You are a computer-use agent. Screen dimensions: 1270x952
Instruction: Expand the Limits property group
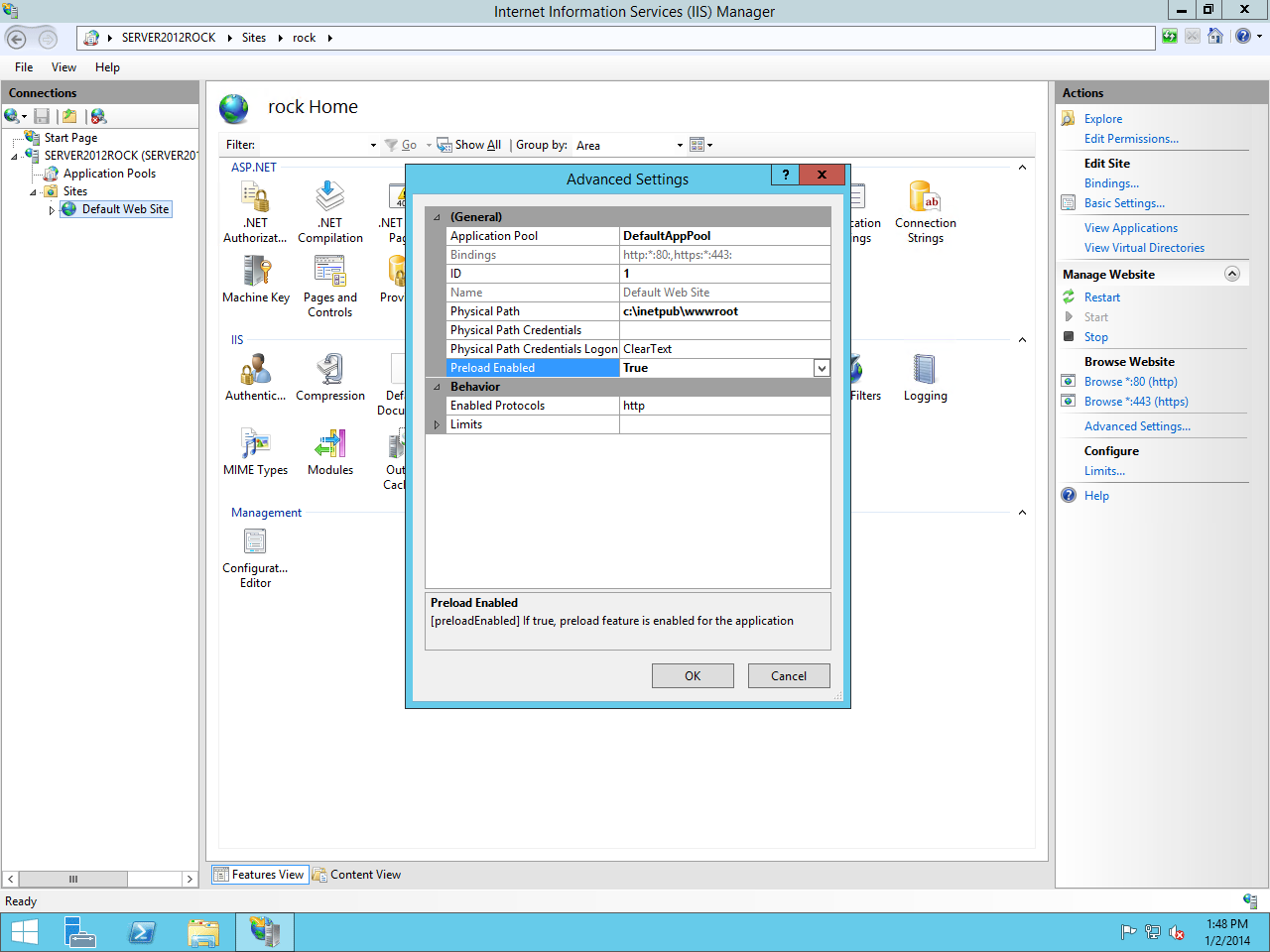click(437, 424)
